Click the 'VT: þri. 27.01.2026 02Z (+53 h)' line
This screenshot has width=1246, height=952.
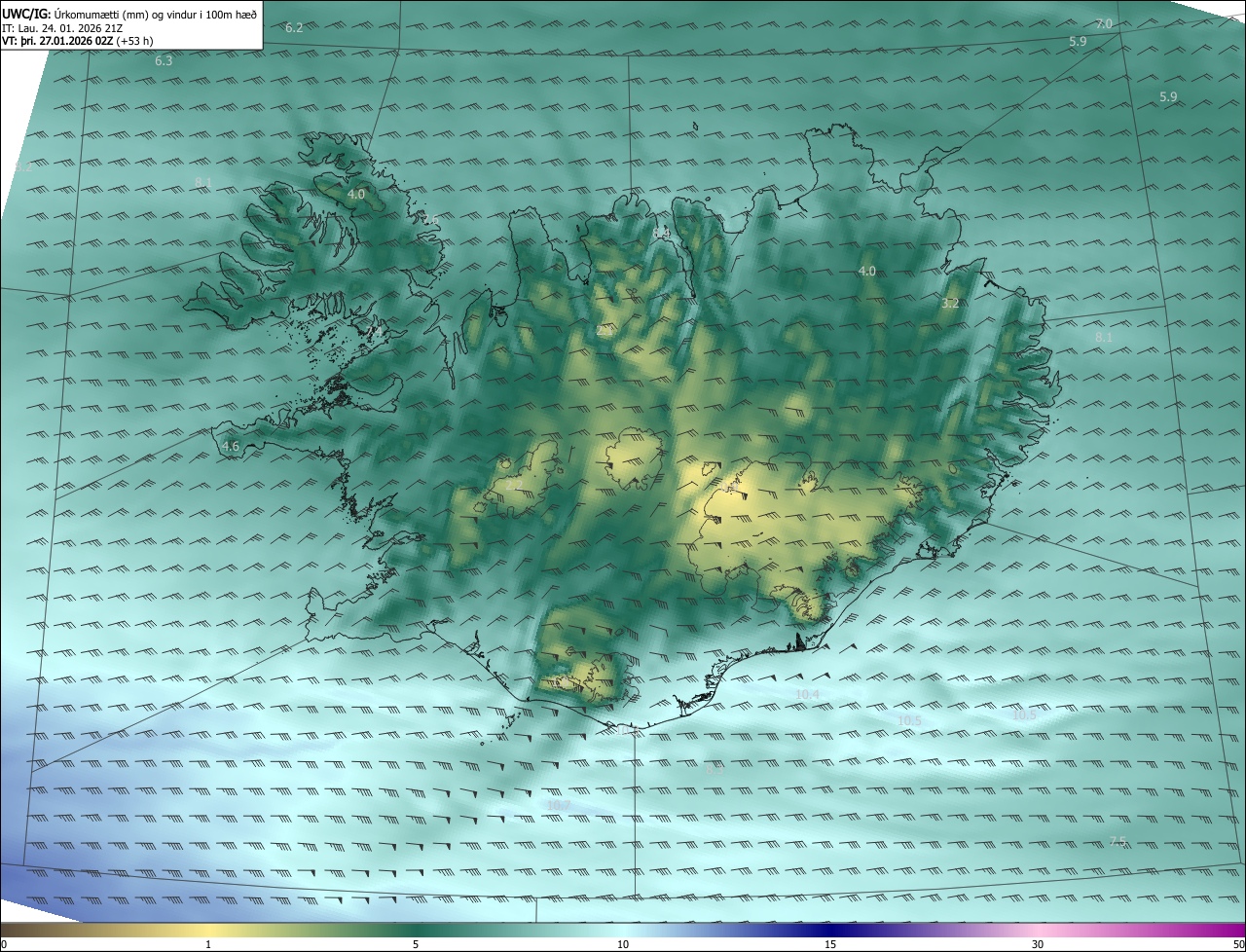(x=78, y=41)
